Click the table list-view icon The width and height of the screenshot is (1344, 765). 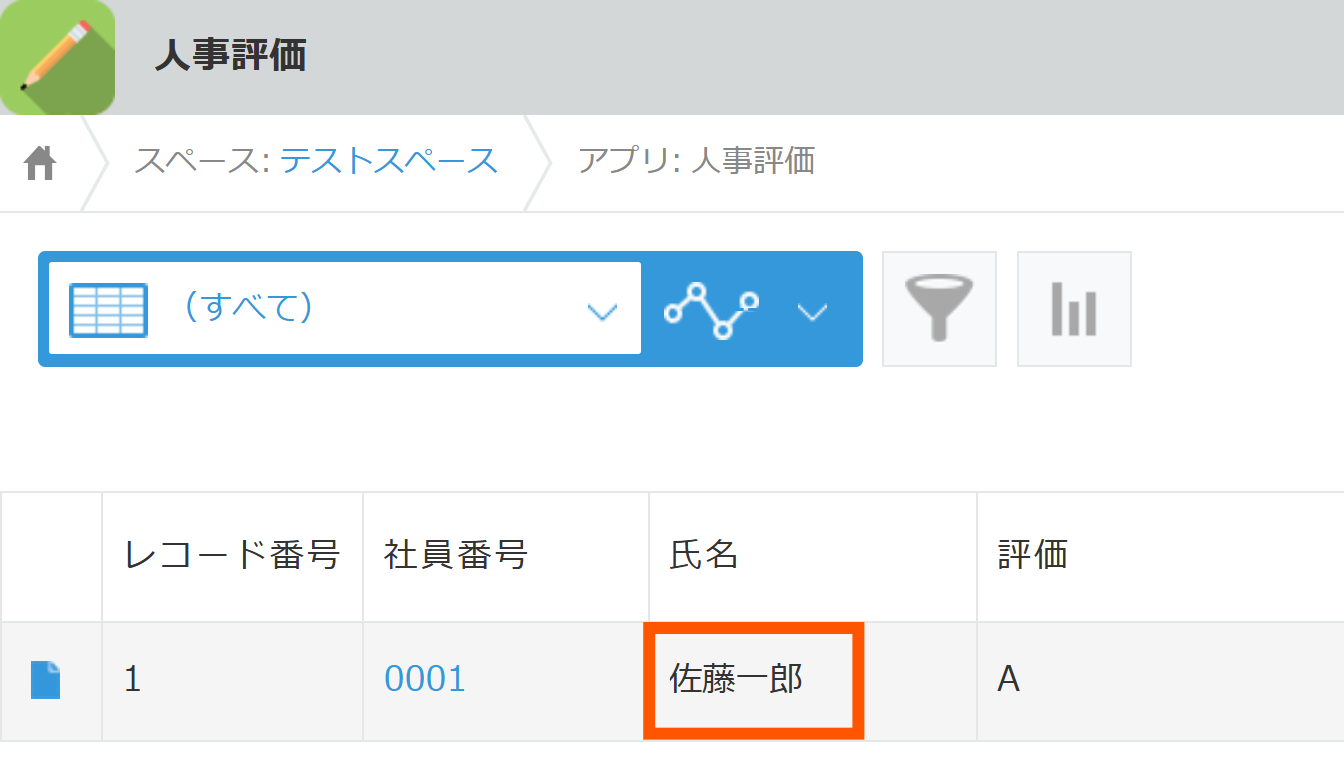108,309
